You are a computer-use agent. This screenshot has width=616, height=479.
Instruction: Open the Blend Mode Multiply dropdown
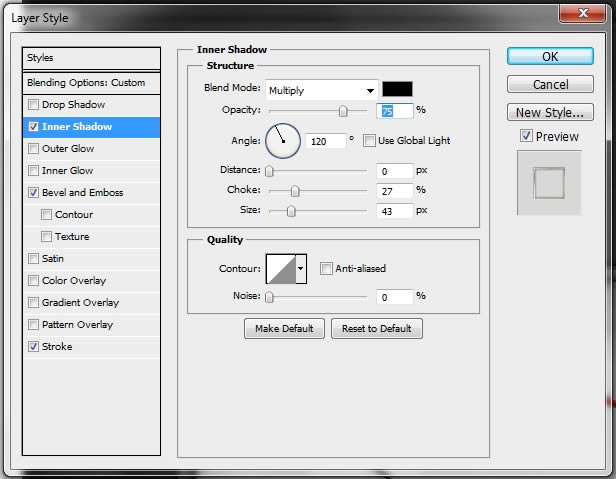322,90
